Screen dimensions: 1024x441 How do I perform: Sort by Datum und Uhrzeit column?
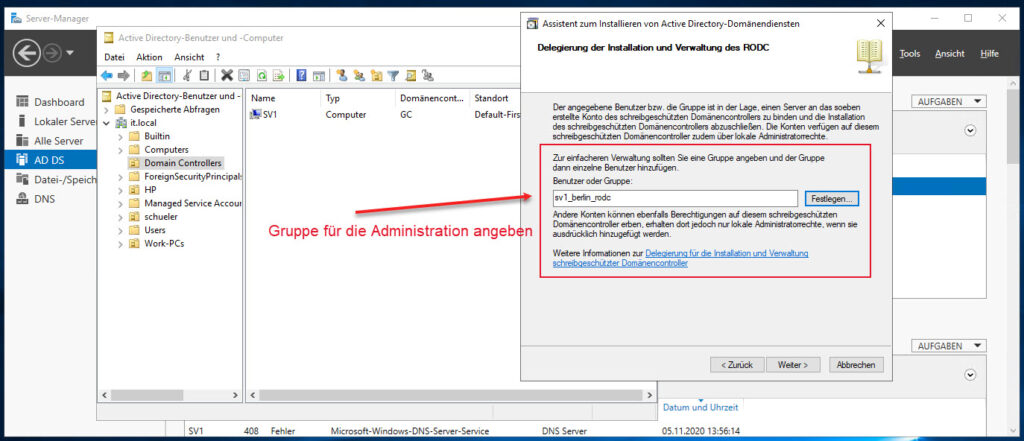click(700, 407)
